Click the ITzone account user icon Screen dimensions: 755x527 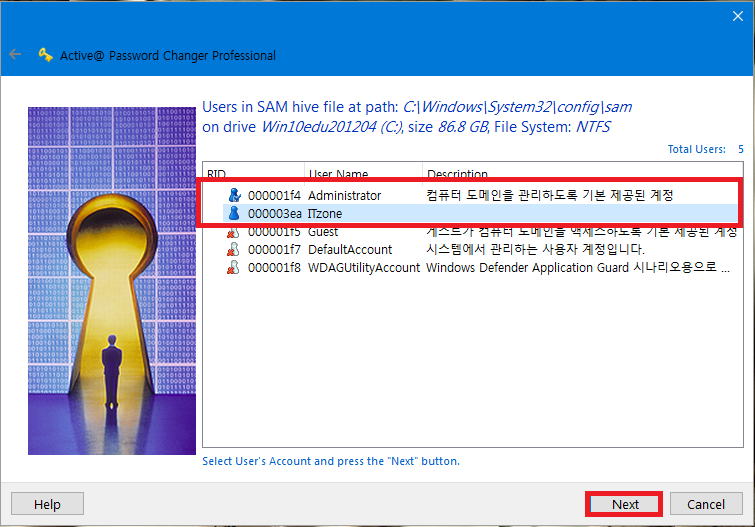(234, 213)
